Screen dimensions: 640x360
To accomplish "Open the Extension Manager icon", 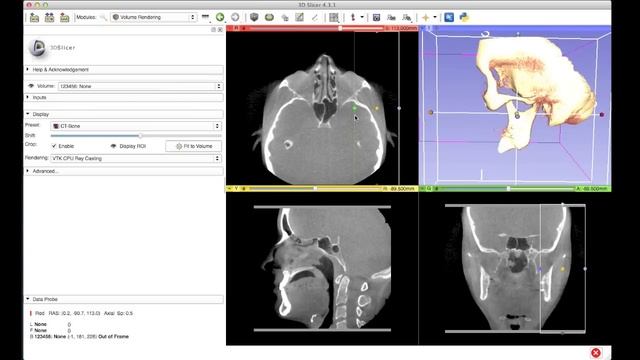I will (x=449, y=17).
